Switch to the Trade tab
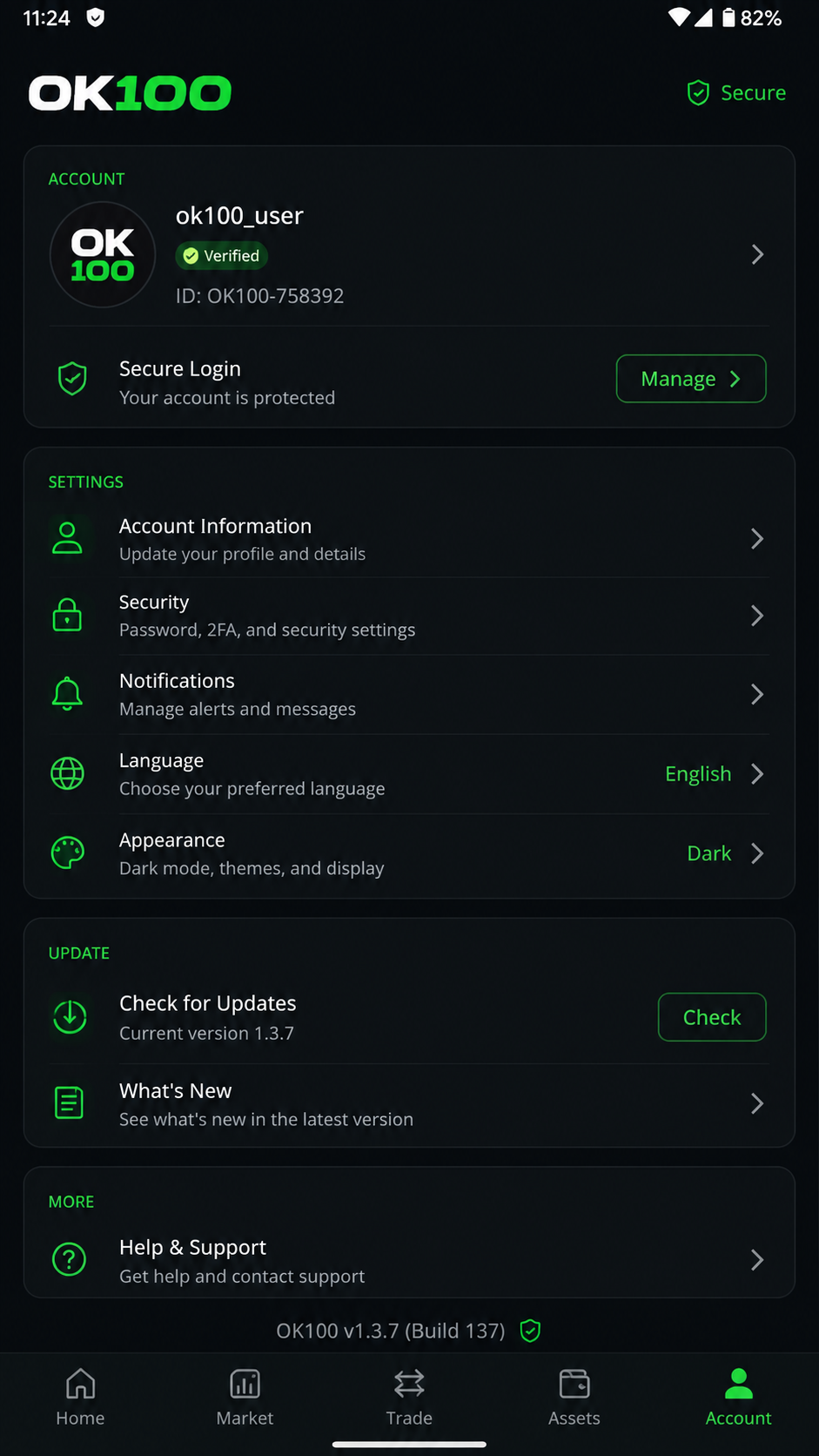The height and width of the screenshot is (1456, 819). coord(409,1397)
